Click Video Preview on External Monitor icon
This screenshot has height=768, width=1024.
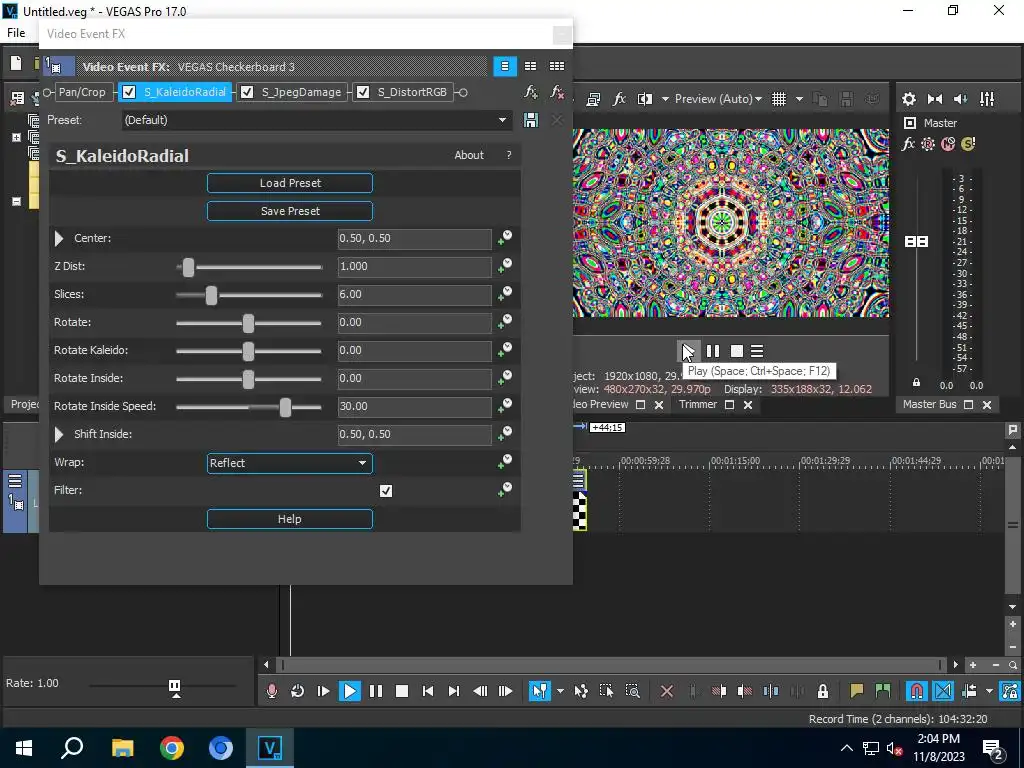click(593, 99)
